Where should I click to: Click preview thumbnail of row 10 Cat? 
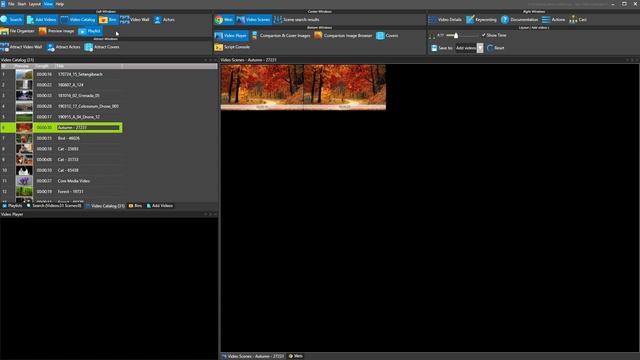(24, 170)
